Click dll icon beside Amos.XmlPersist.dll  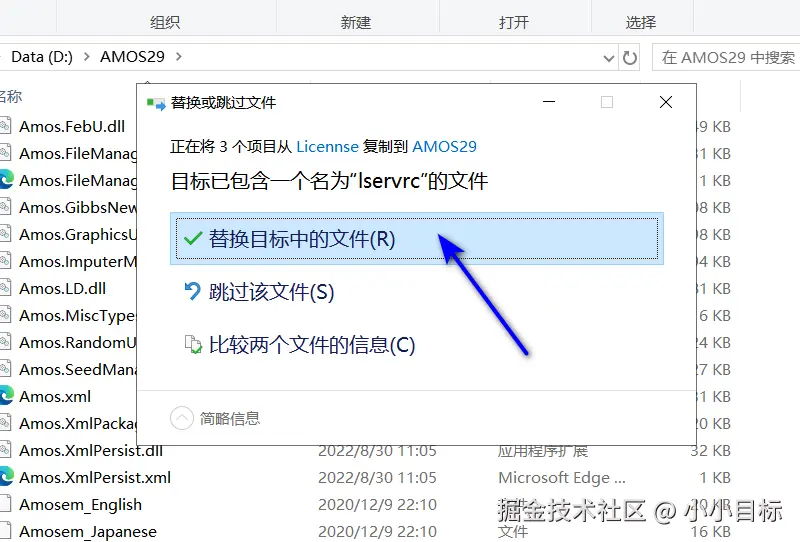pyautogui.click(x=6, y=450)
